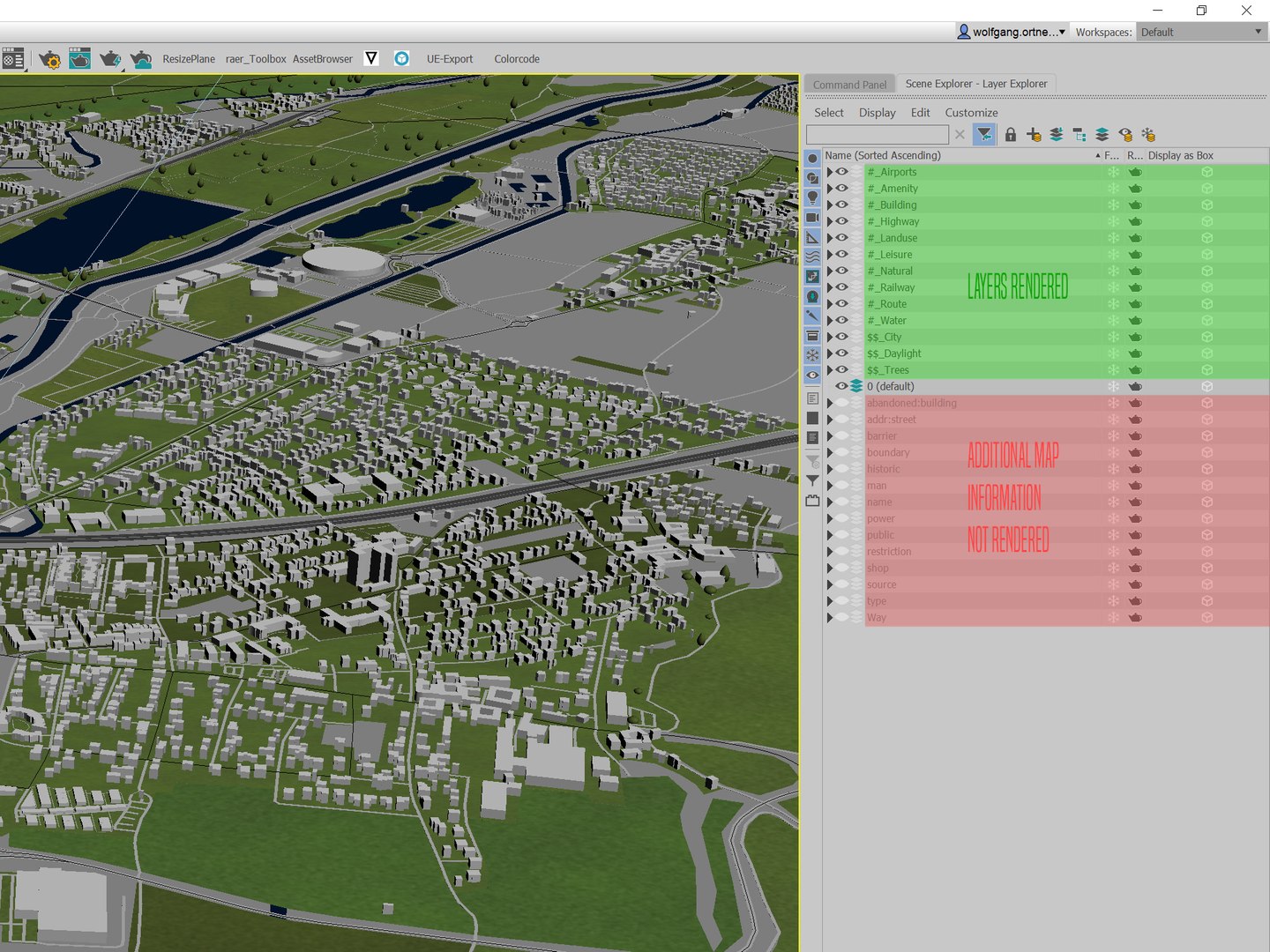Toggle display cameras filter
The width and height of the screenshot is (1270, 952).
(x=812, y=218)
